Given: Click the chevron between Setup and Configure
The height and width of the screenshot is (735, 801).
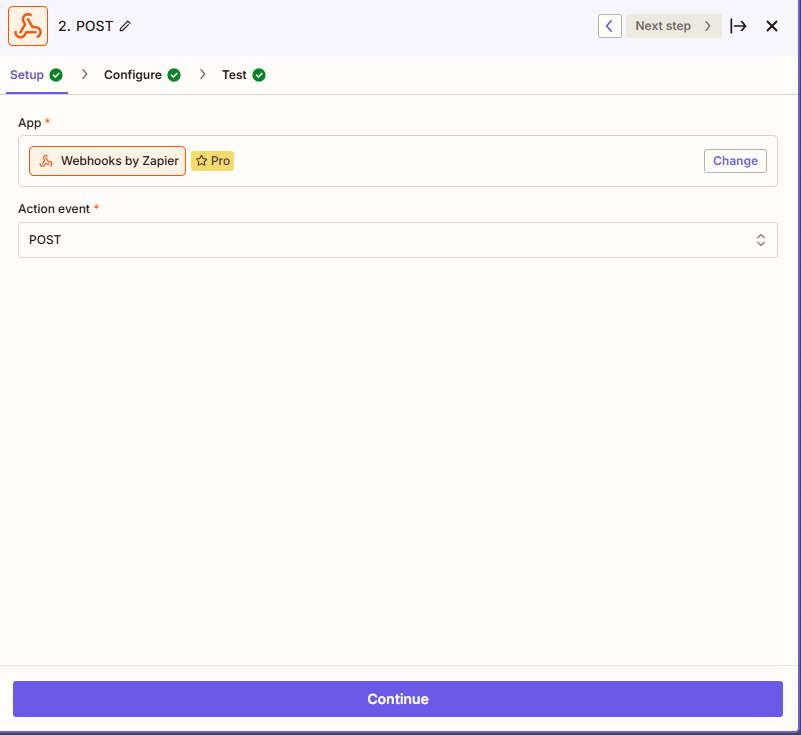Looking at the screenshot, I should (x=85, y=75).
